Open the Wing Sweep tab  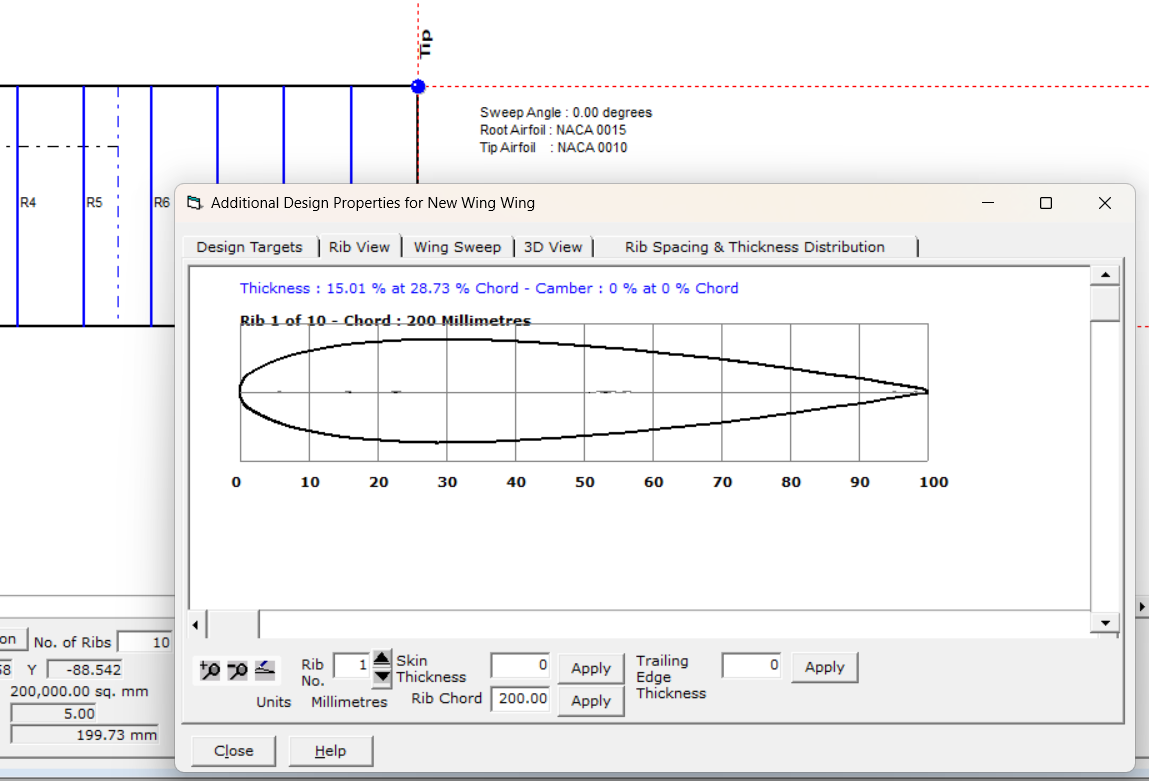(457, 247)
